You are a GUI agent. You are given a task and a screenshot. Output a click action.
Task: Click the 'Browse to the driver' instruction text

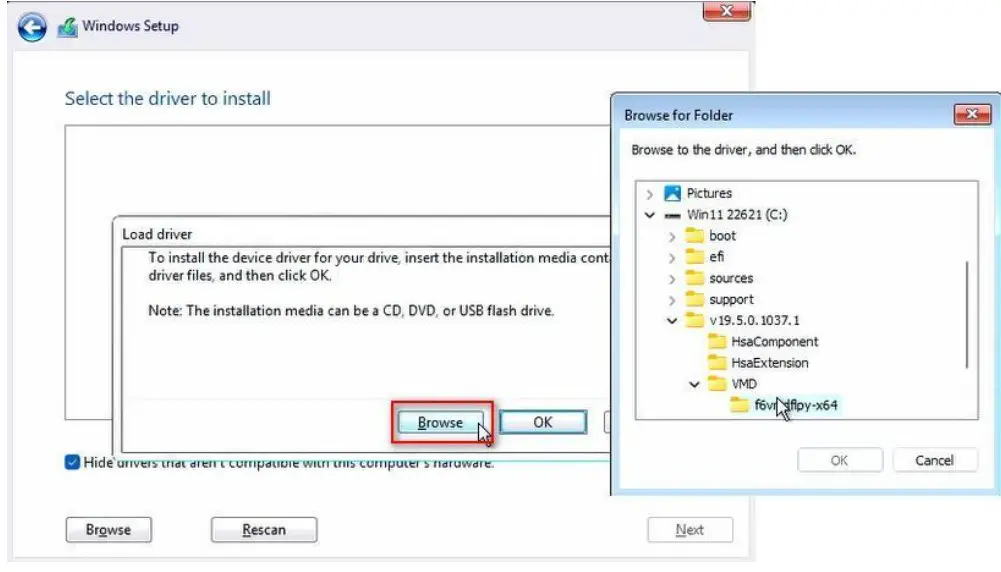click(744, 150)
